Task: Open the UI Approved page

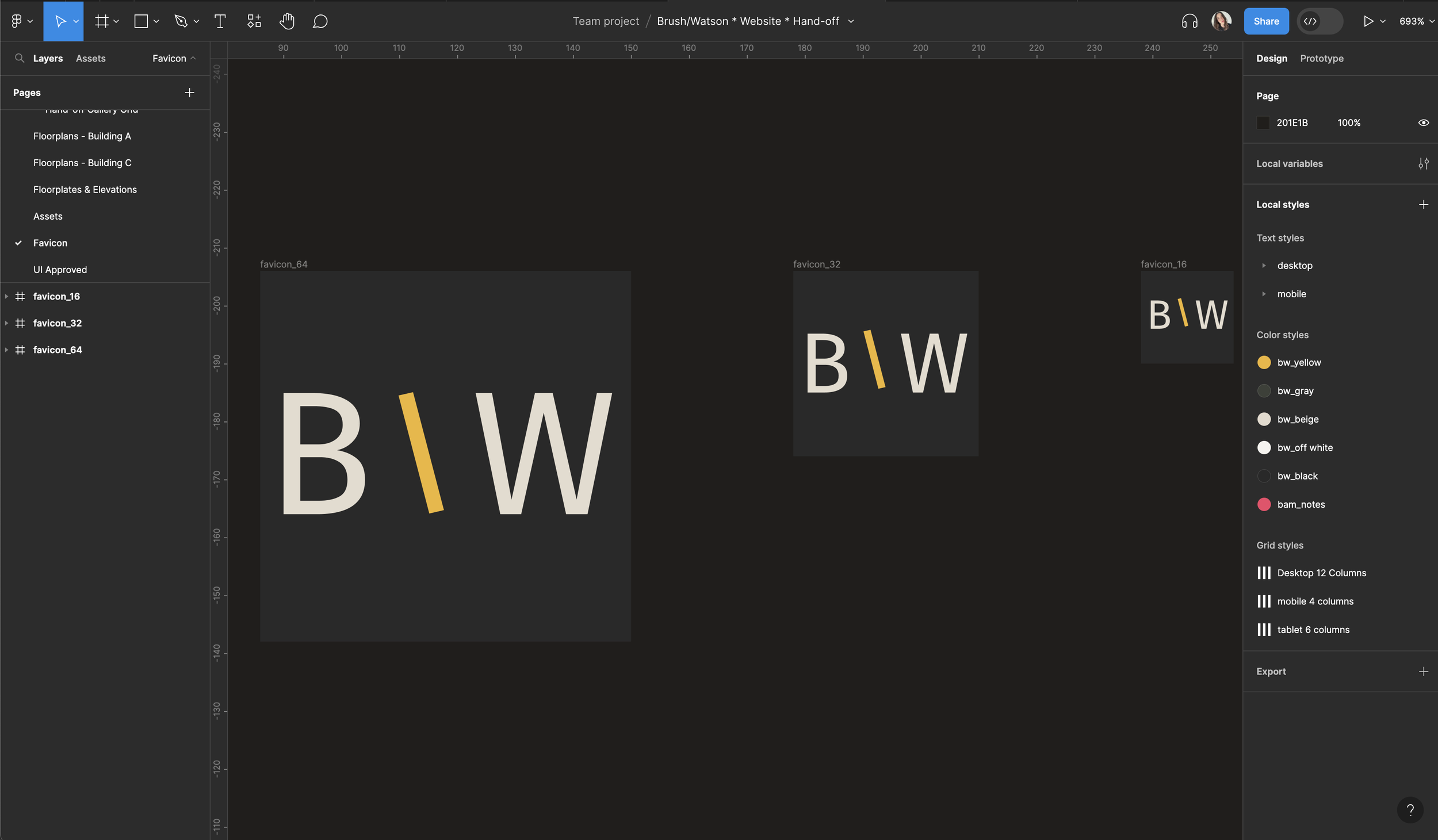Action: pos(60,270)
